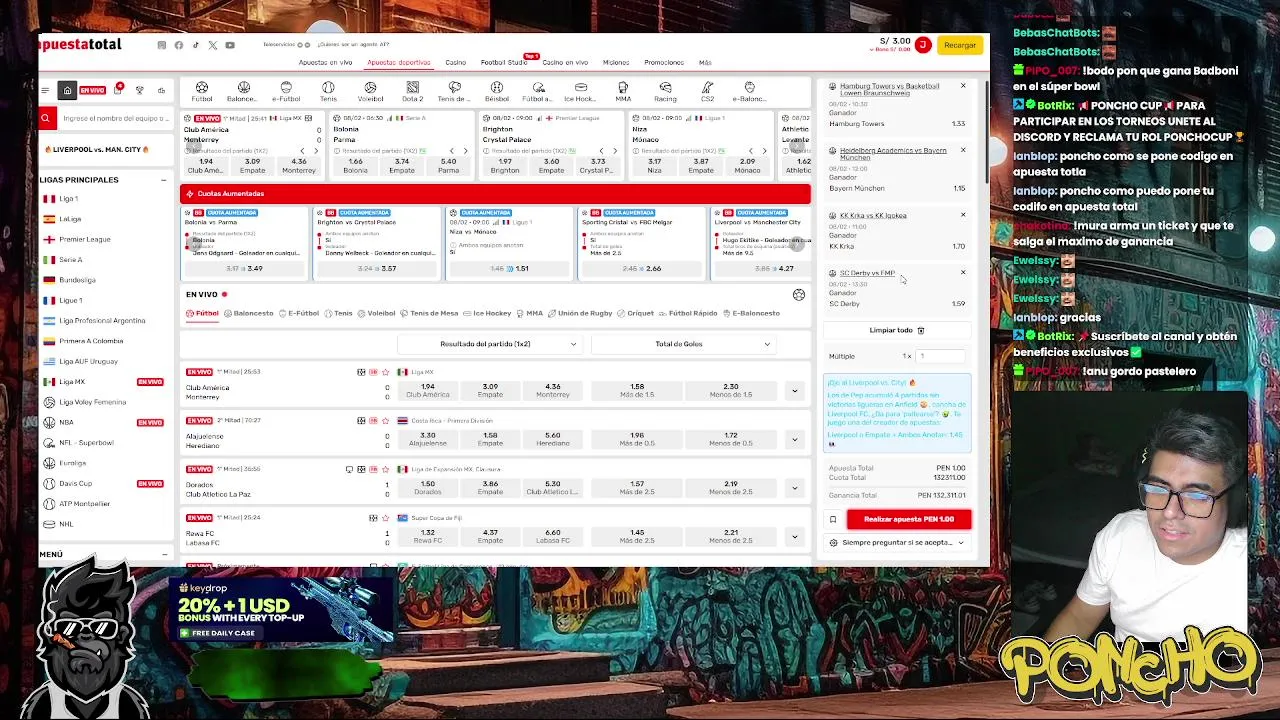The image size is (1280, 720).
Task: Open the Misiones tab
Action: pos(616,62)
